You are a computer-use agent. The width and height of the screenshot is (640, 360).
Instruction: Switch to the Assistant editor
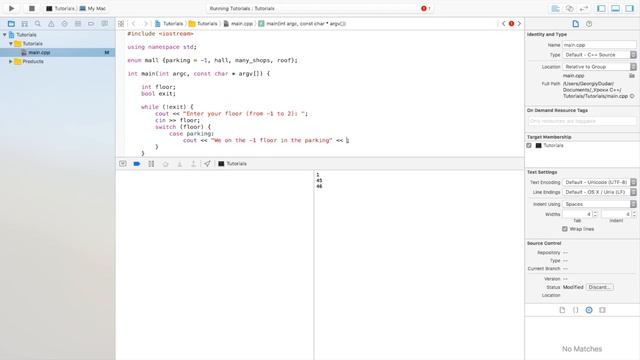pos(569,8)
